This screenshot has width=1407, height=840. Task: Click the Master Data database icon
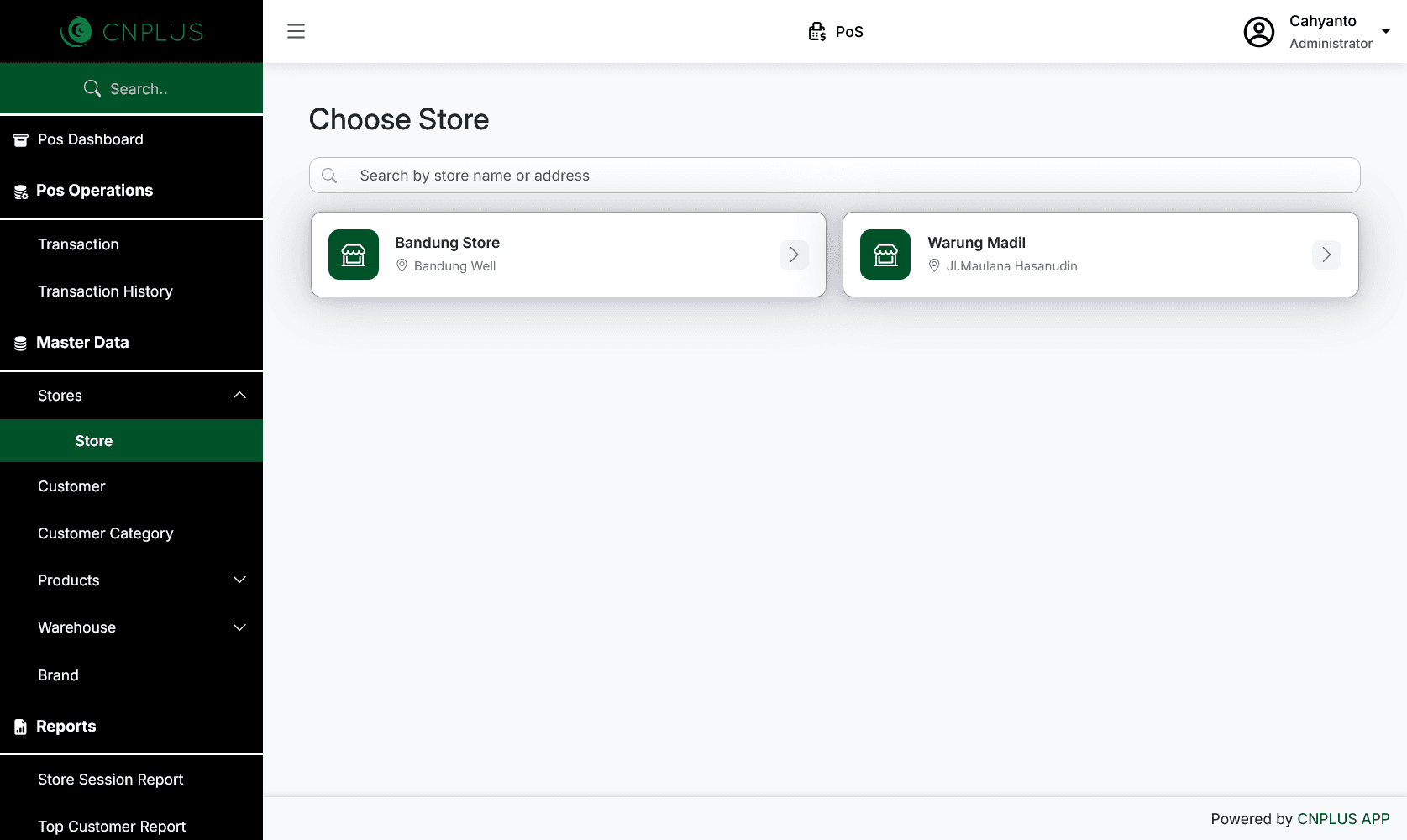click(x=21, y=344)
